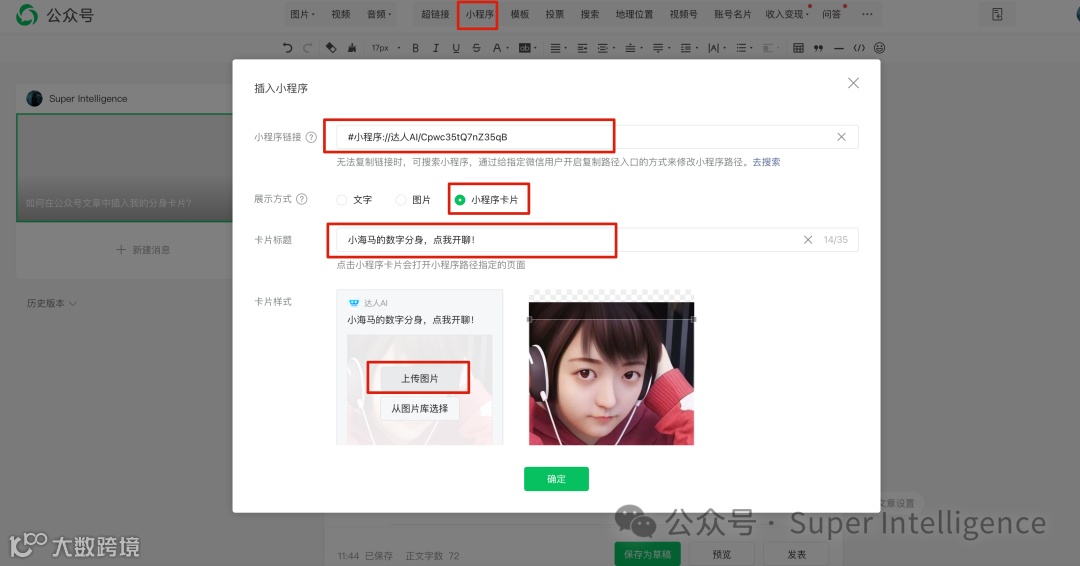Open the 收入变现 dropdown menu
Screen dimensions: 1080x566
click(787, 14)
